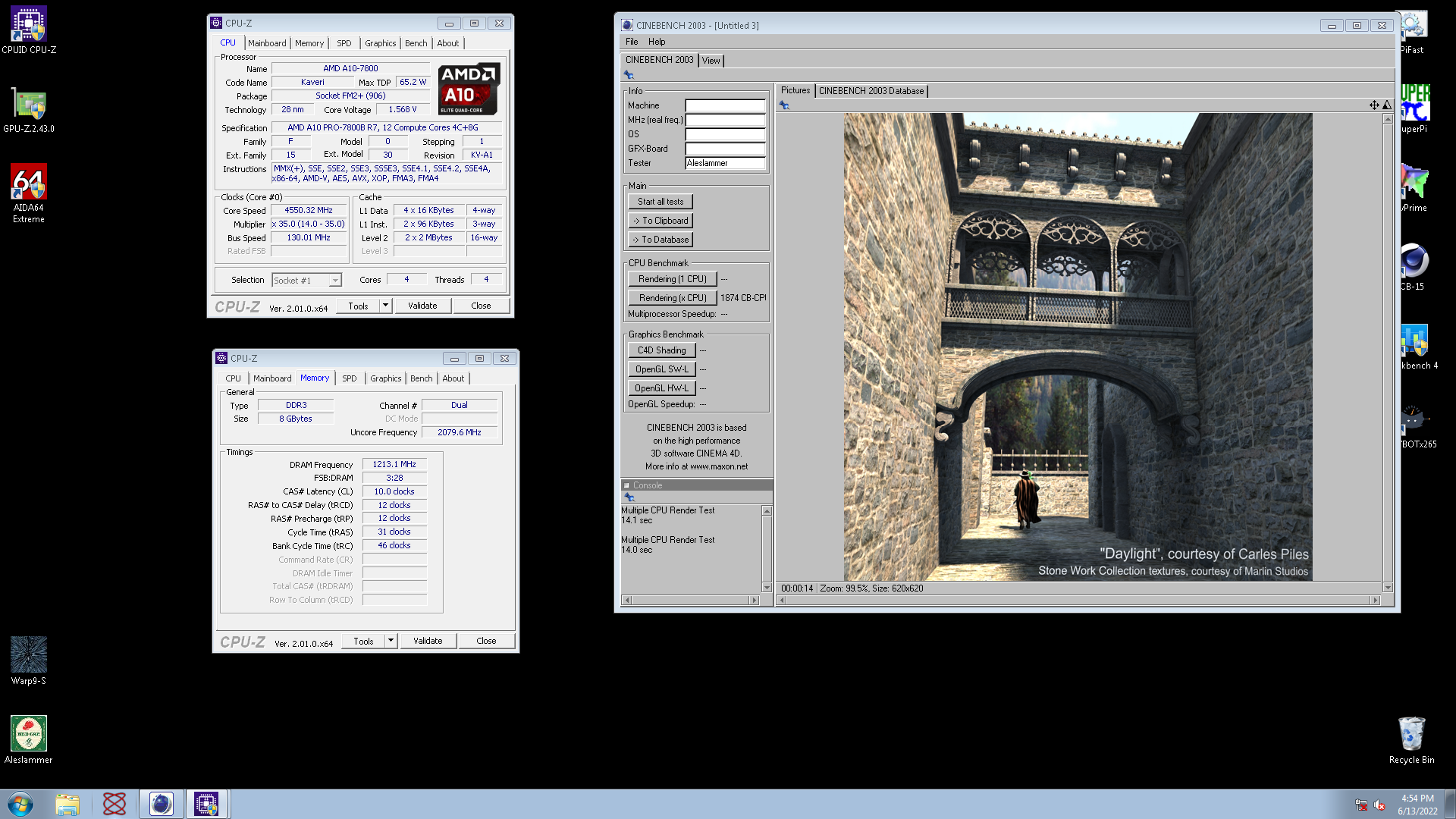Click the Tester field containing Aleslammer
1456x819 pixels.
(x=725, y=163)
